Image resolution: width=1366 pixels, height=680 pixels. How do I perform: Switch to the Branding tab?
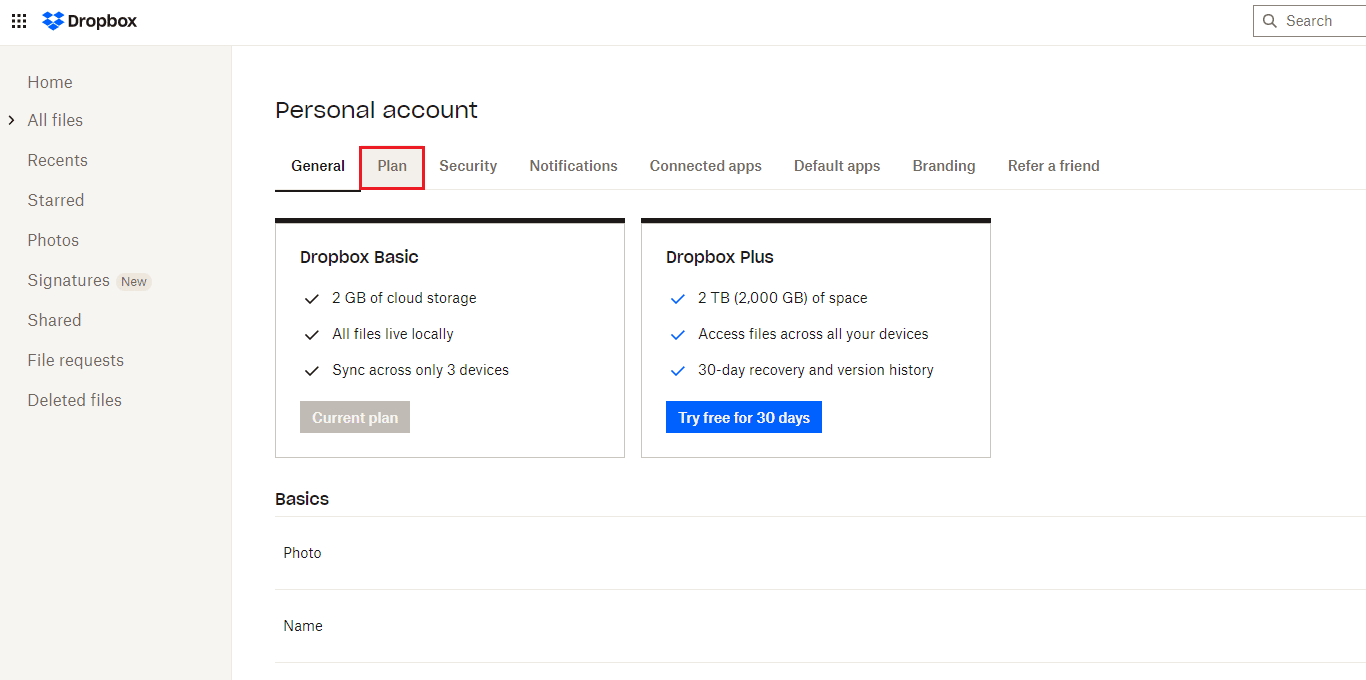[944, 166]
